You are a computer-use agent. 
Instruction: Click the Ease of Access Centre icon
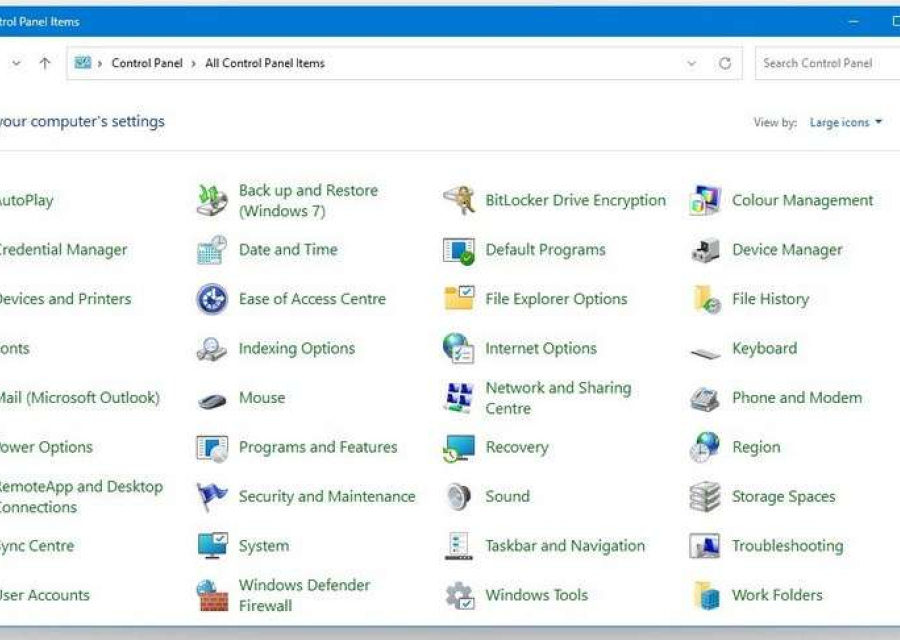click(212, 299)
